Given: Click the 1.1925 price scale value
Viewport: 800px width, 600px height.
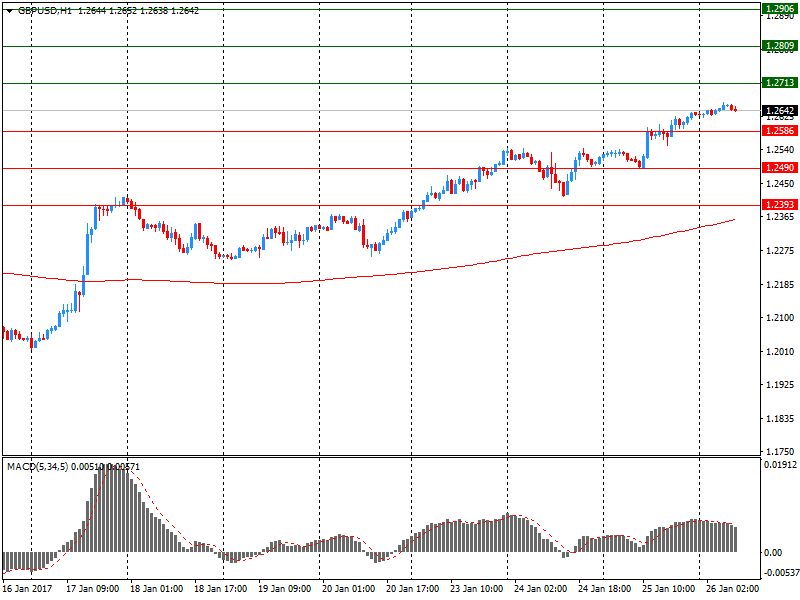Looking at the screenshot, I should click(780, 384).
